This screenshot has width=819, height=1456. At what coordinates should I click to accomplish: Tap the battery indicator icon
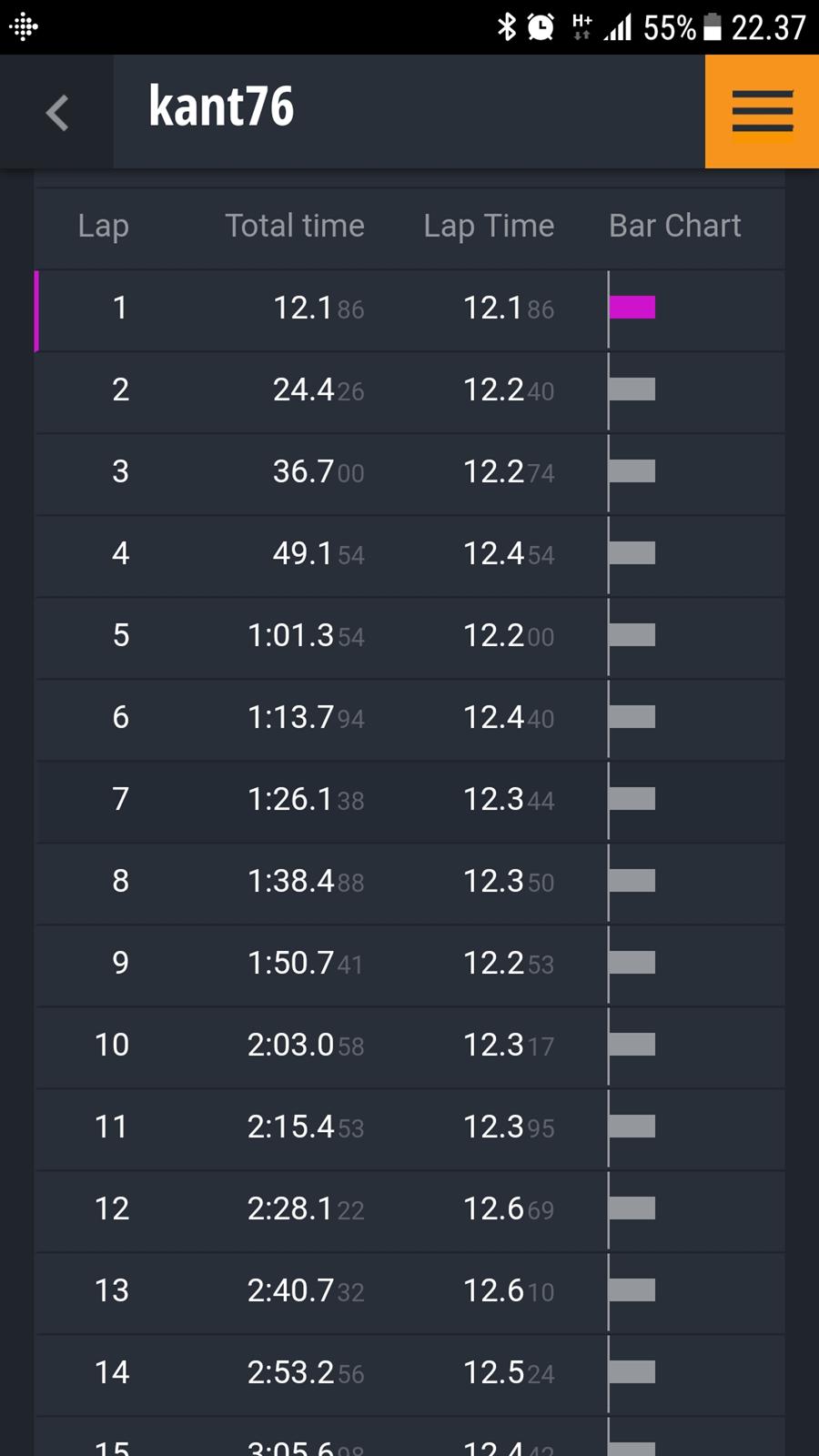pyautogui.click(x=713, y=26)
